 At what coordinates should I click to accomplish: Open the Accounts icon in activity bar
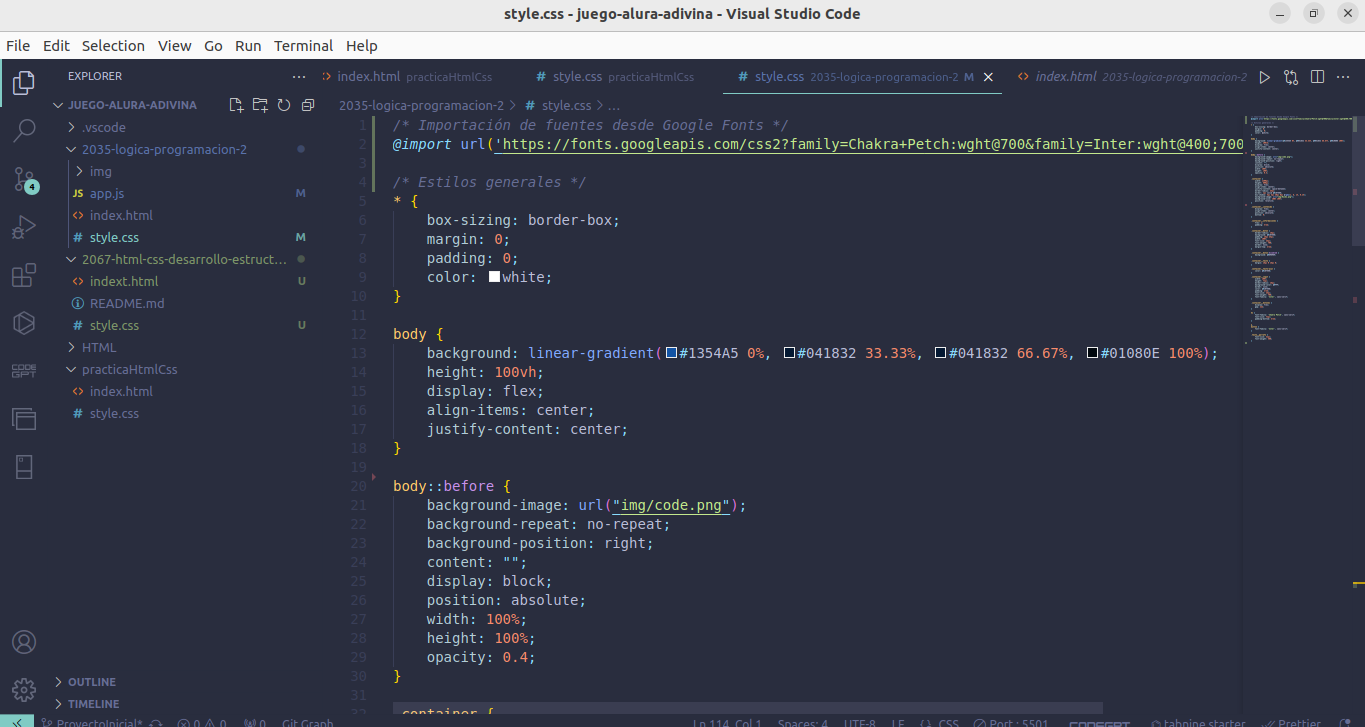pyautogui.click(x=24, y=642)
